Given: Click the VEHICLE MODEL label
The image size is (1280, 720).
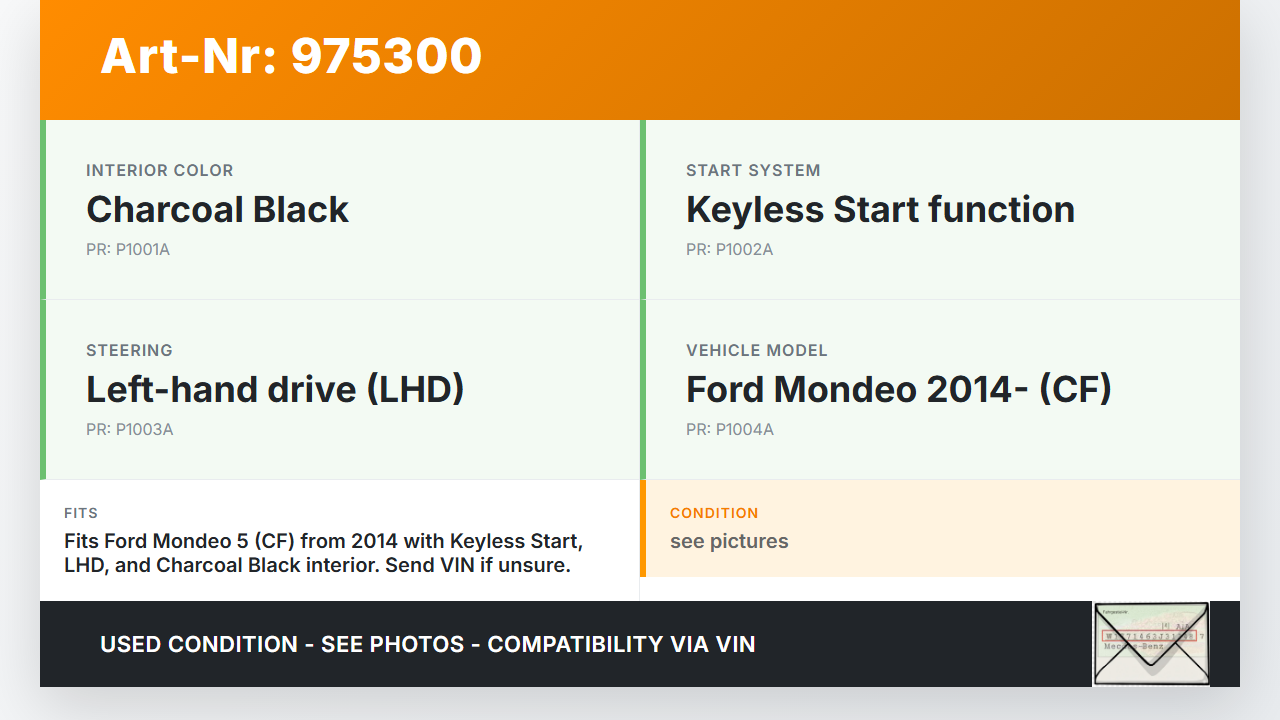Looking at the screenshot, I should click(x=756, y=351).
